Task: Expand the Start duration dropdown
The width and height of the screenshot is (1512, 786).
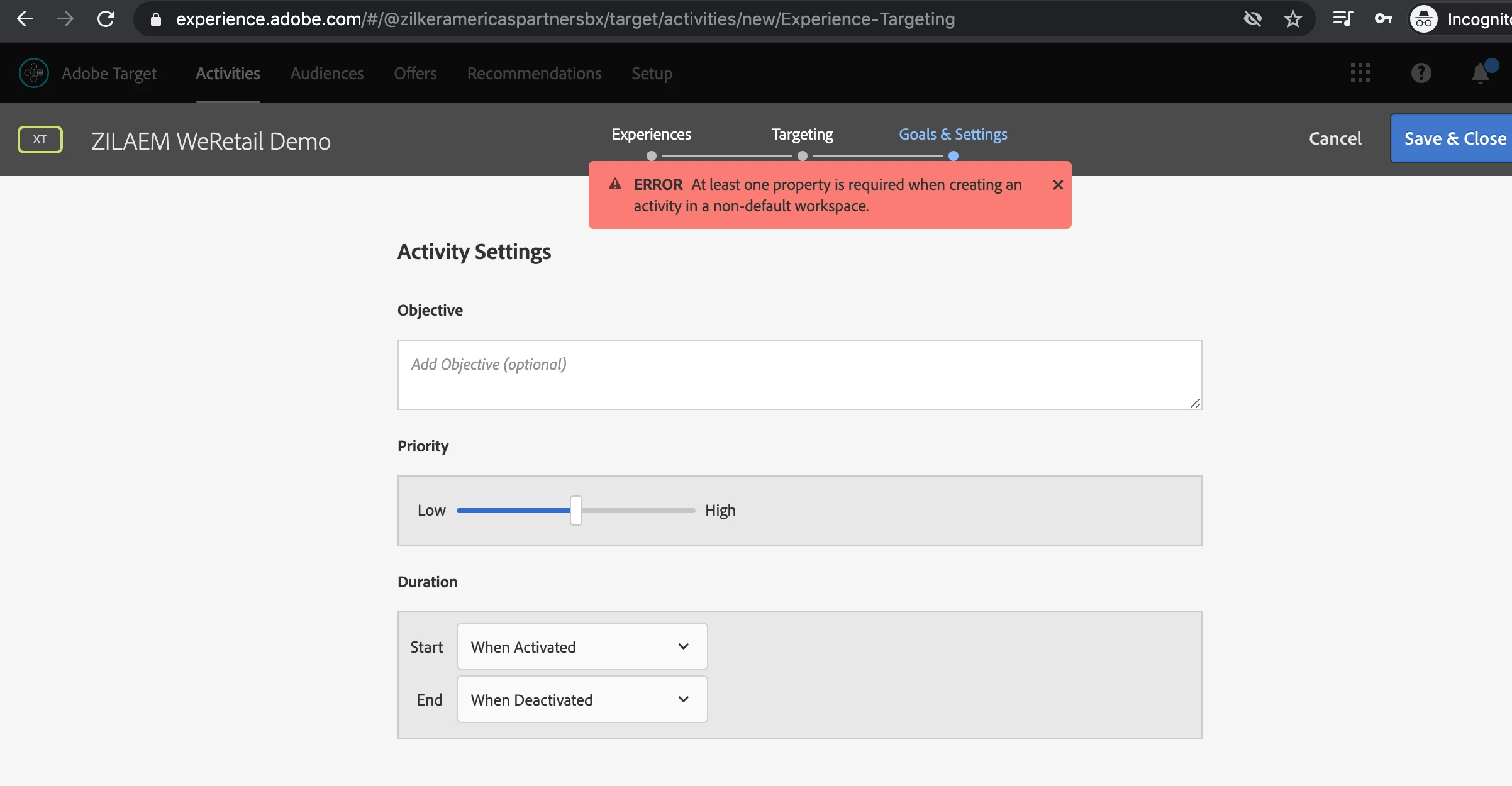Action: [x=582, y=646]
